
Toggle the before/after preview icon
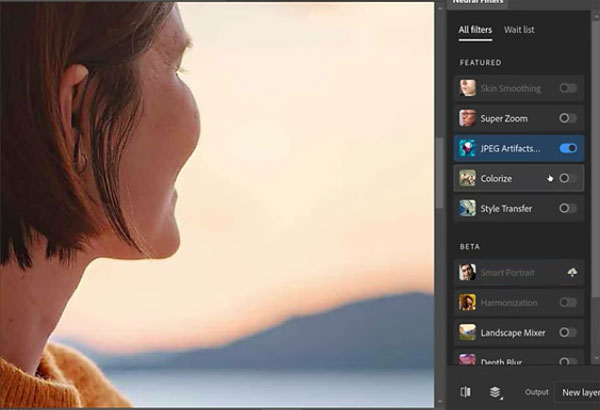click(x=466, y=392)
